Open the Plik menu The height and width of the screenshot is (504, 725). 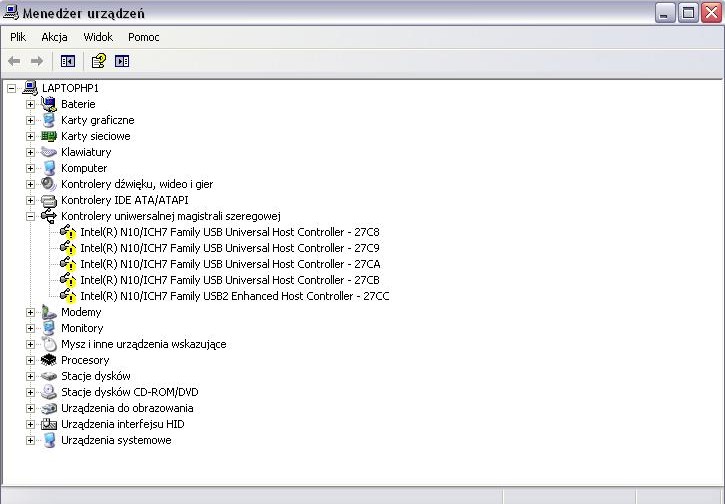coord(18,37)
